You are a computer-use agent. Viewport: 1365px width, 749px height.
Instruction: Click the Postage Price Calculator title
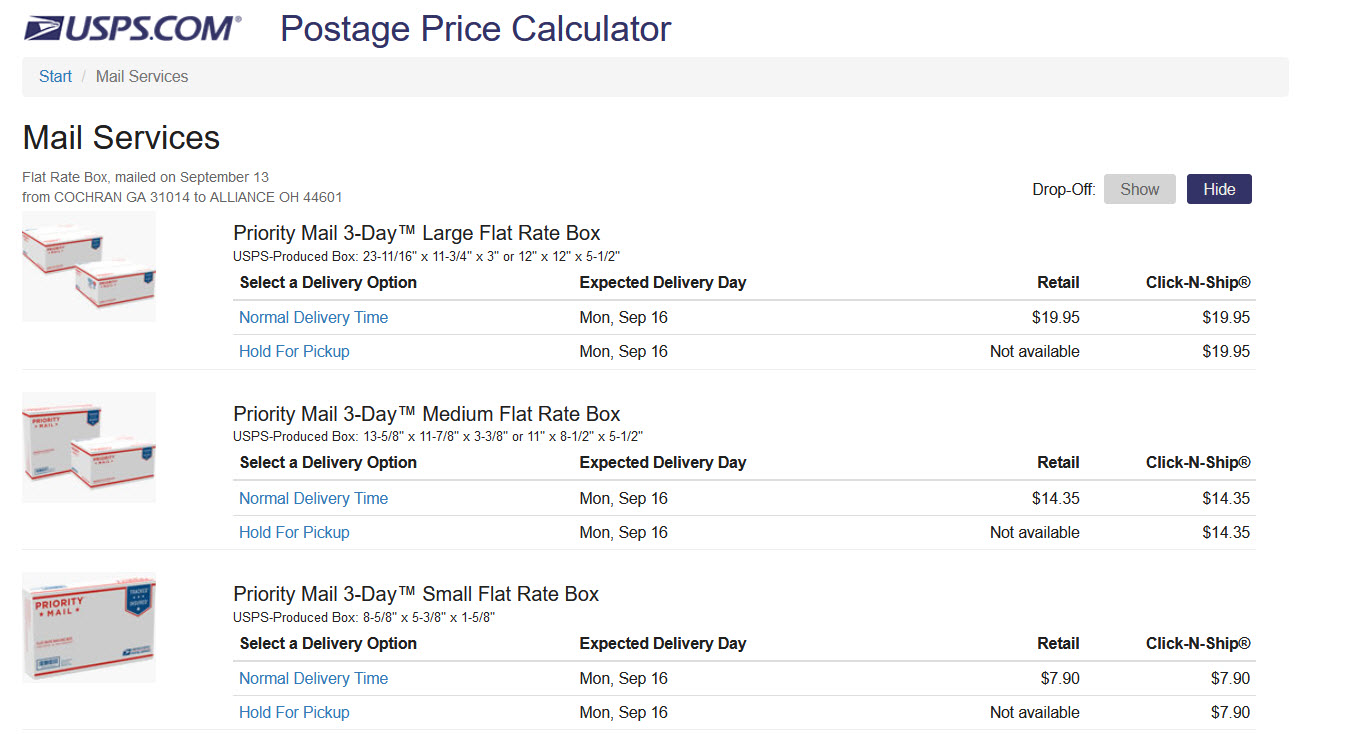(475, 29)
